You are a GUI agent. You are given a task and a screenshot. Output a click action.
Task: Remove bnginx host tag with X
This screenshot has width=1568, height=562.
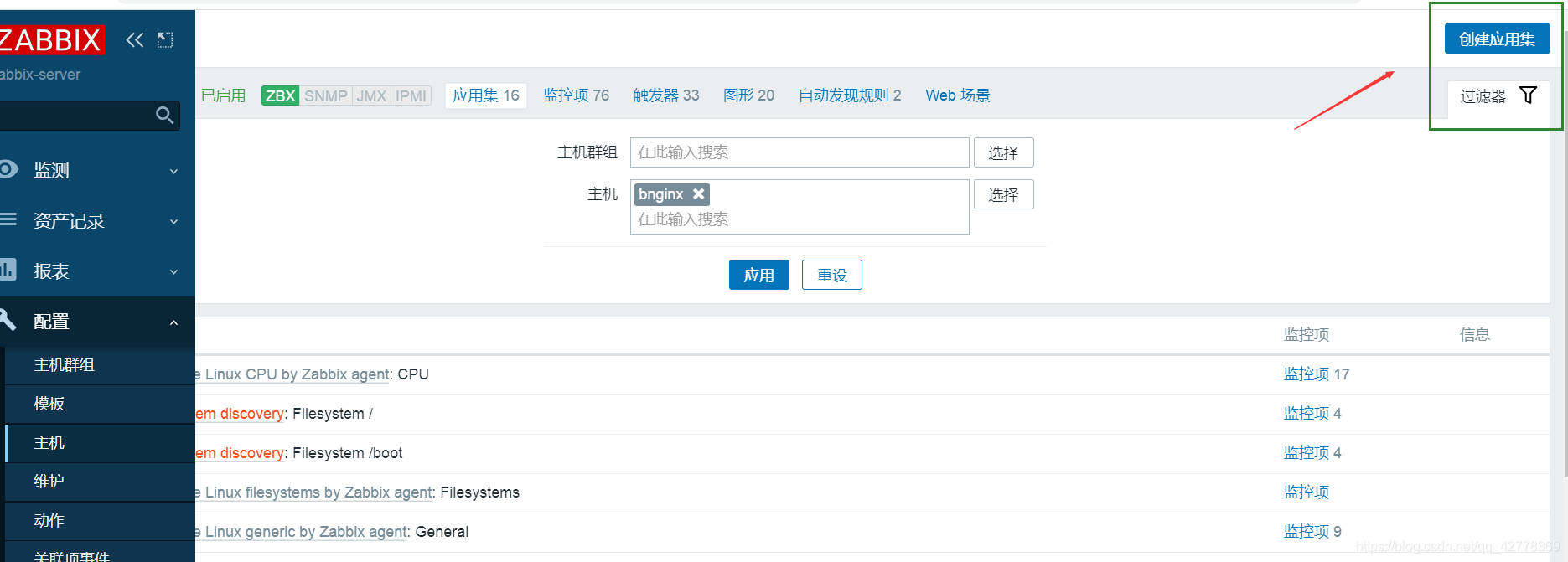pos(699,194)
